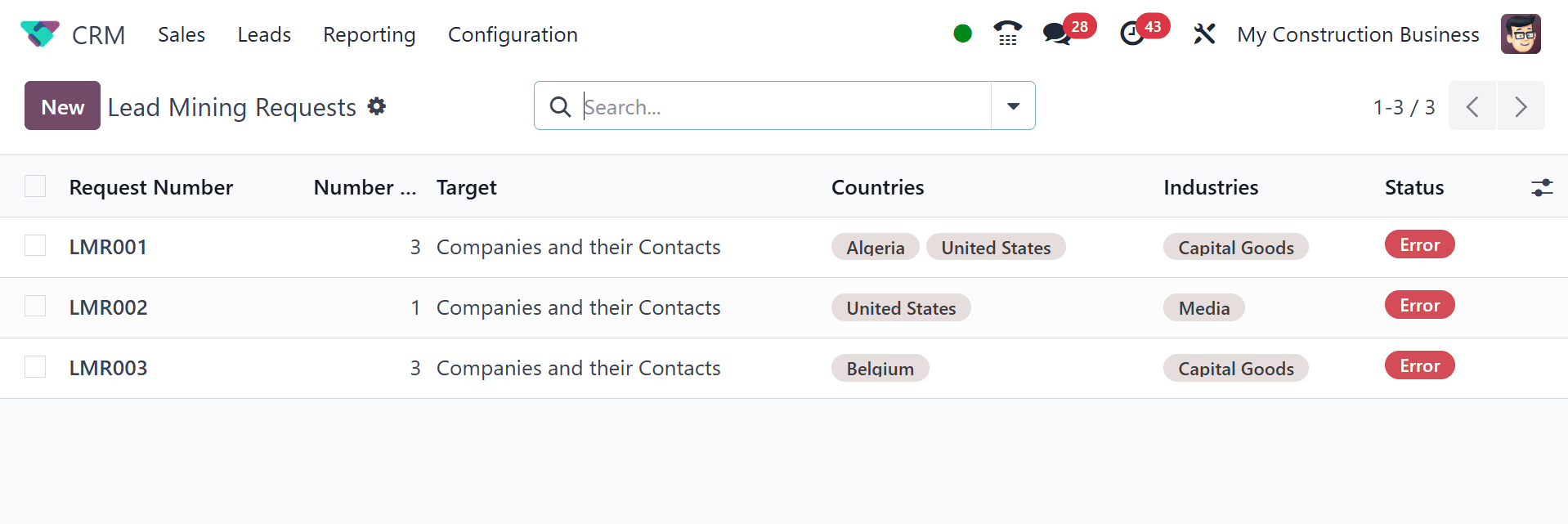This screenshot has height=524, width=1568.
Task: Open the VoIP phone dialer icon
Action: point(1007,34)
